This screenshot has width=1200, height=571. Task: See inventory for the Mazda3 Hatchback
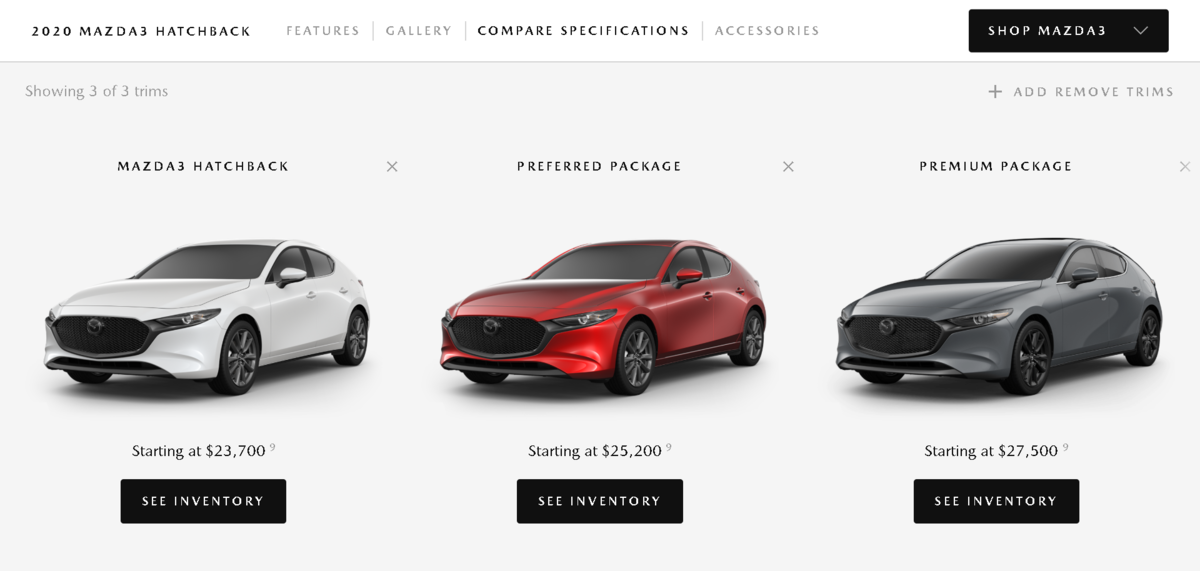point(203,501)
